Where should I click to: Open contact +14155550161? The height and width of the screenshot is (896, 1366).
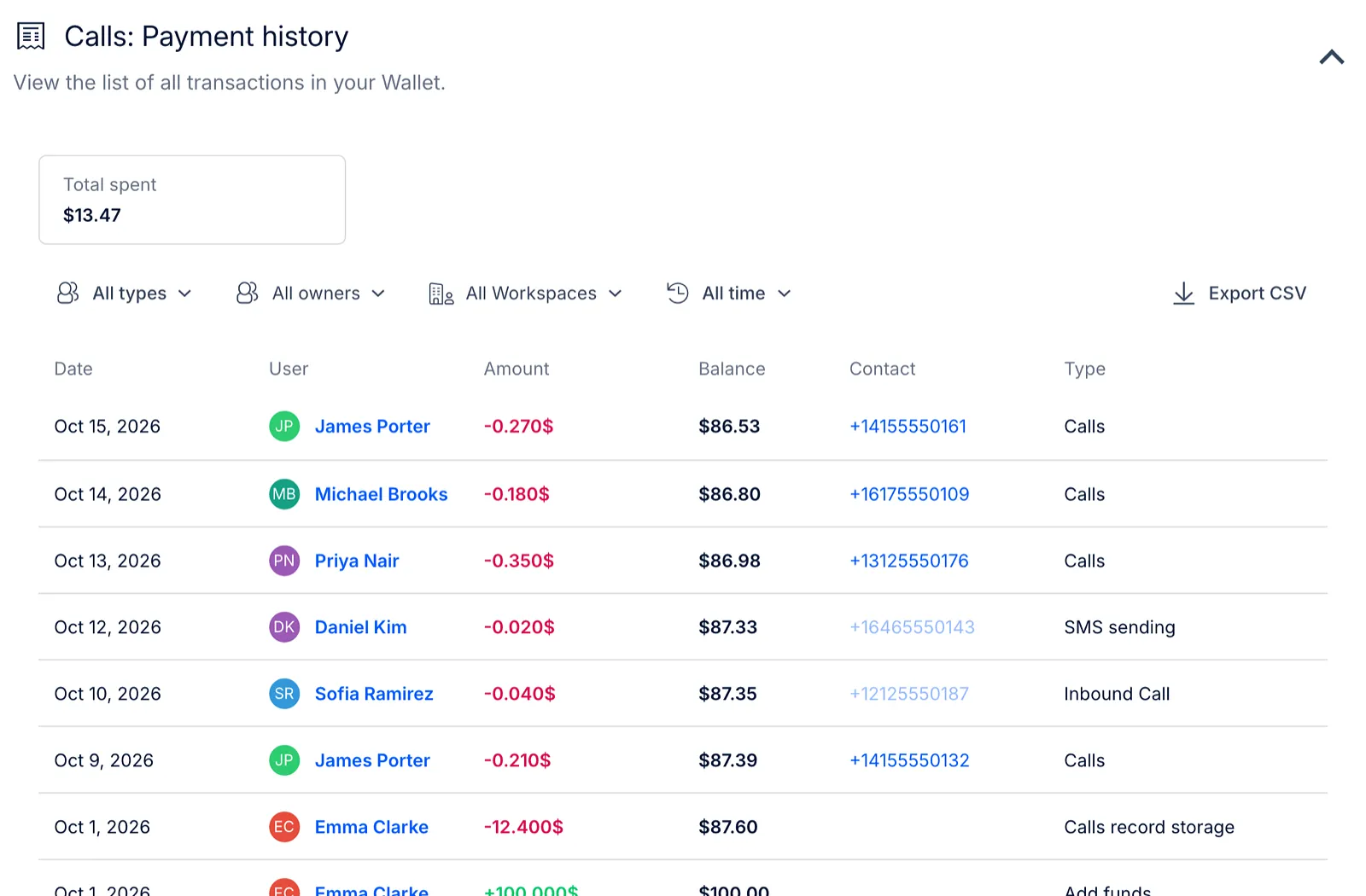(908, 427)
